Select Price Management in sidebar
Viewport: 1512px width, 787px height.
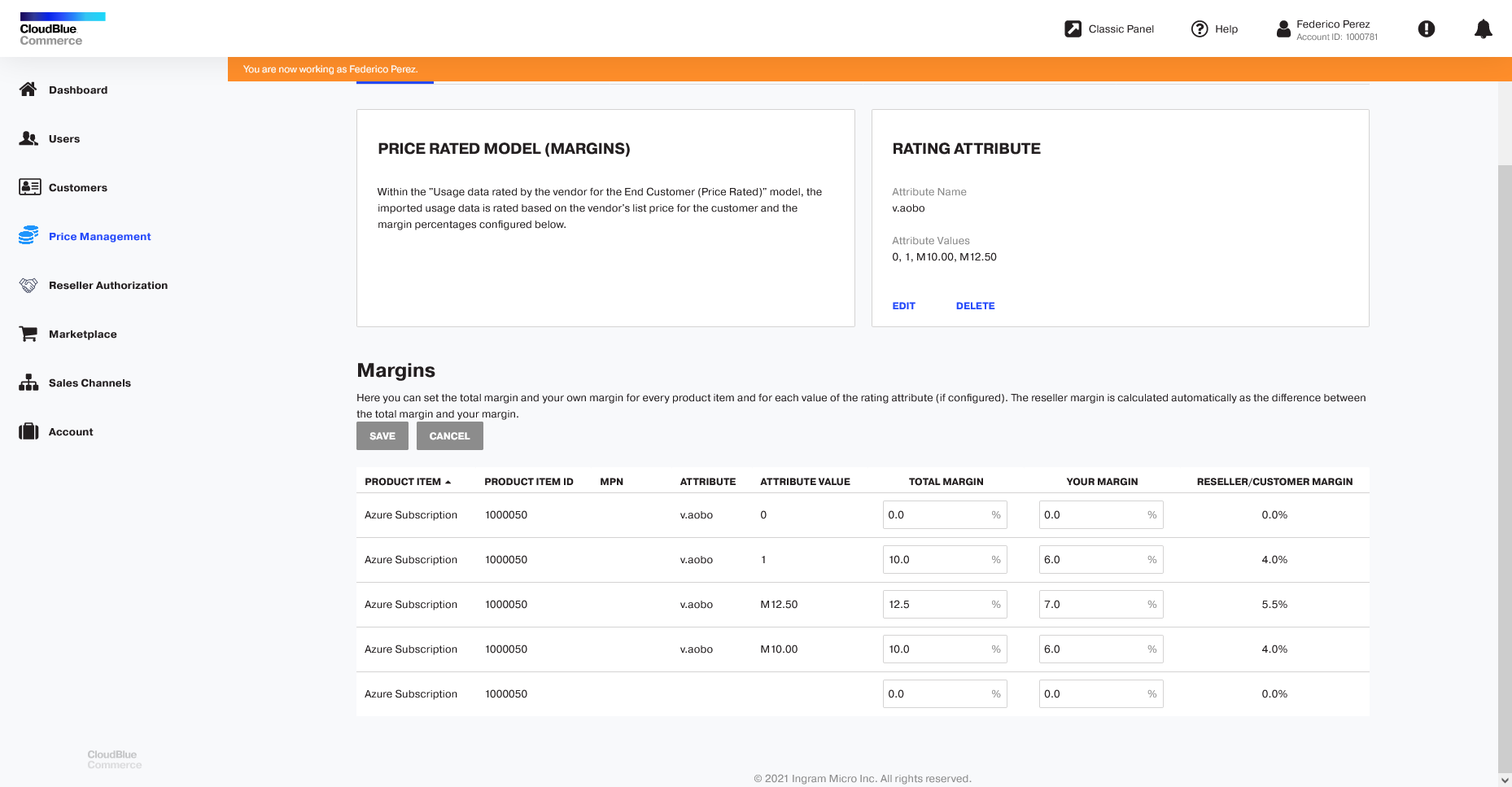[x=99, y=236]
